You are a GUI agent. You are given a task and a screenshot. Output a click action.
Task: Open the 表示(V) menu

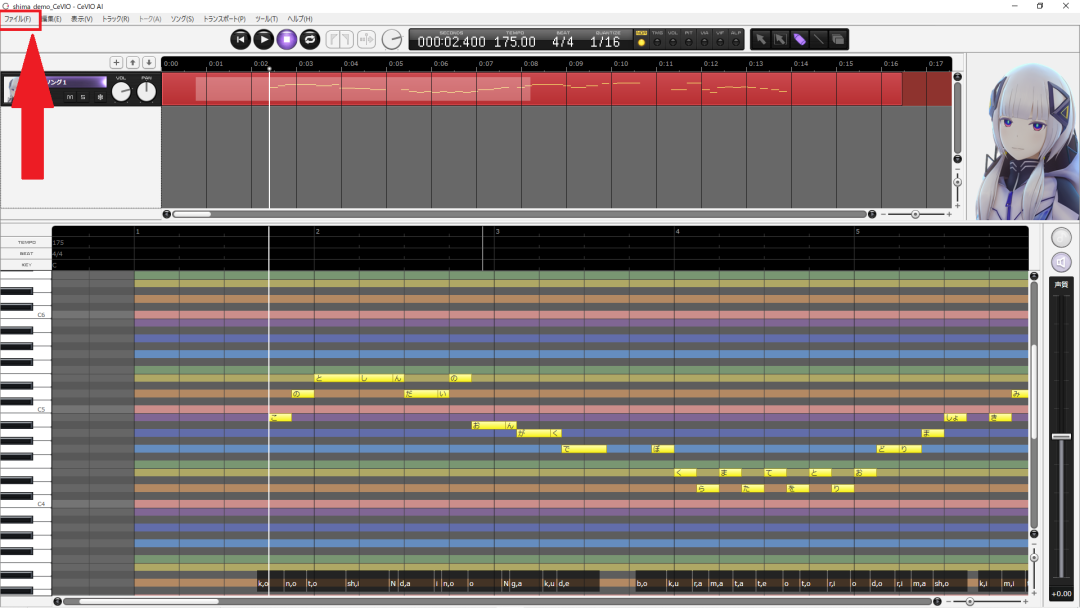[82, 19]
